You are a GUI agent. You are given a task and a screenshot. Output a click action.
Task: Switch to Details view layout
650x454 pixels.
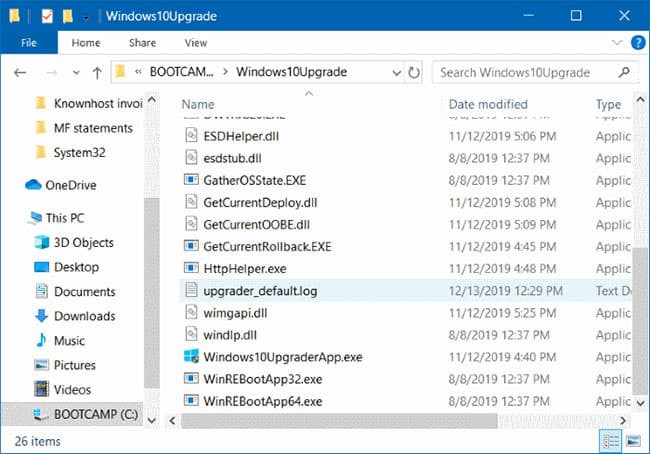[611, 442]
